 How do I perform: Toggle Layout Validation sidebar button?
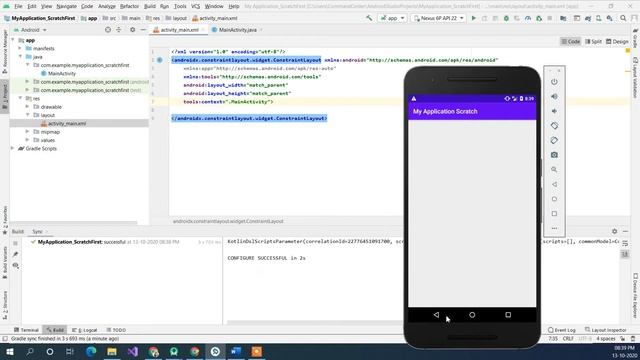pos(635,78)
